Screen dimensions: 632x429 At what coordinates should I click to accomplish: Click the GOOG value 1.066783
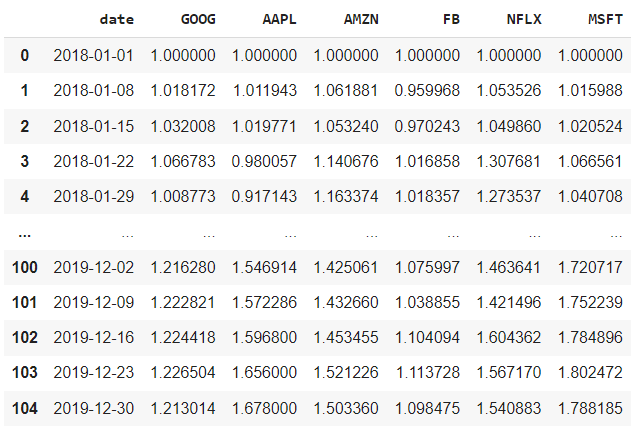(x=182, y=161)
